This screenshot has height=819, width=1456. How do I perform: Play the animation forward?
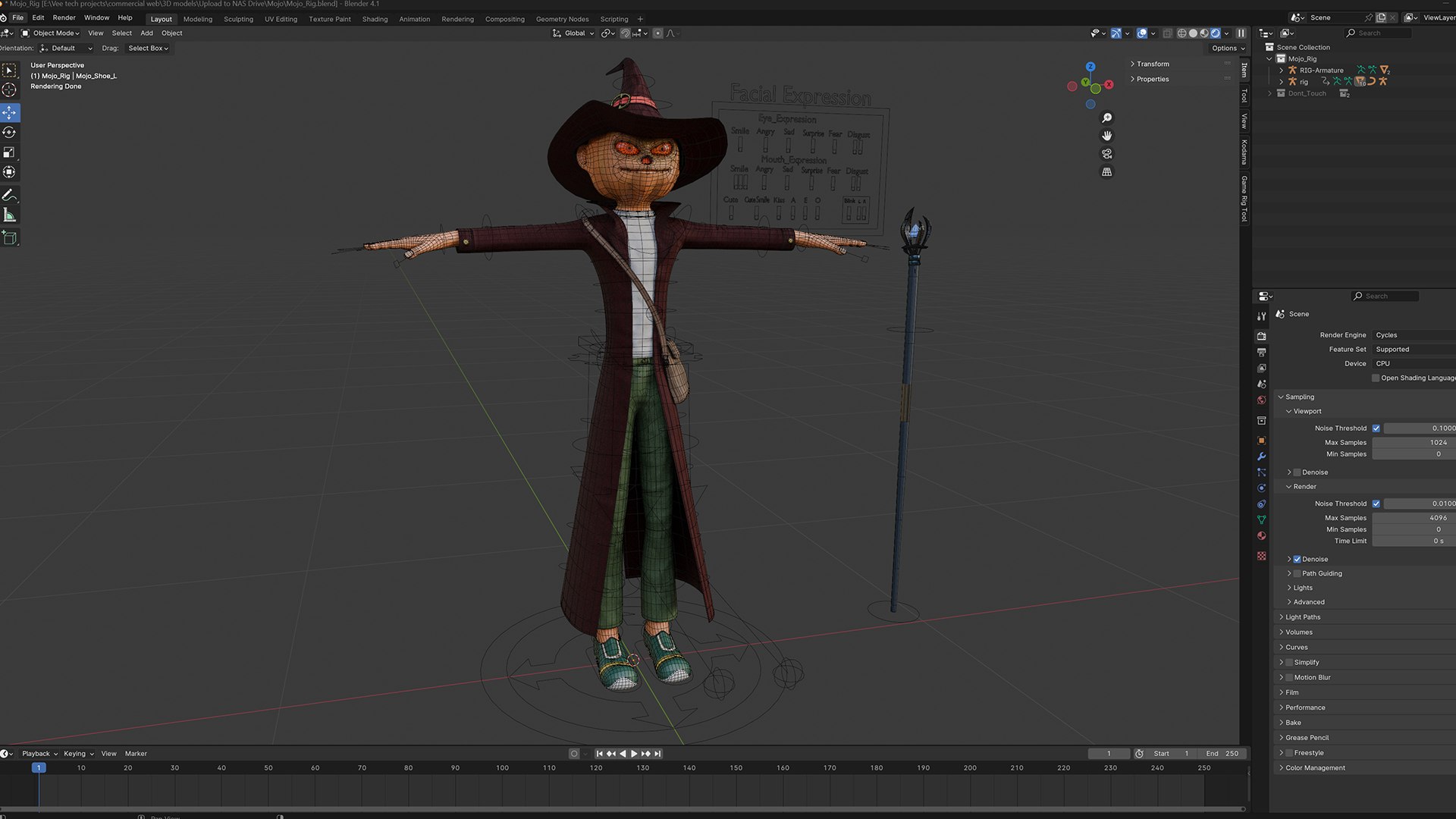634,754
